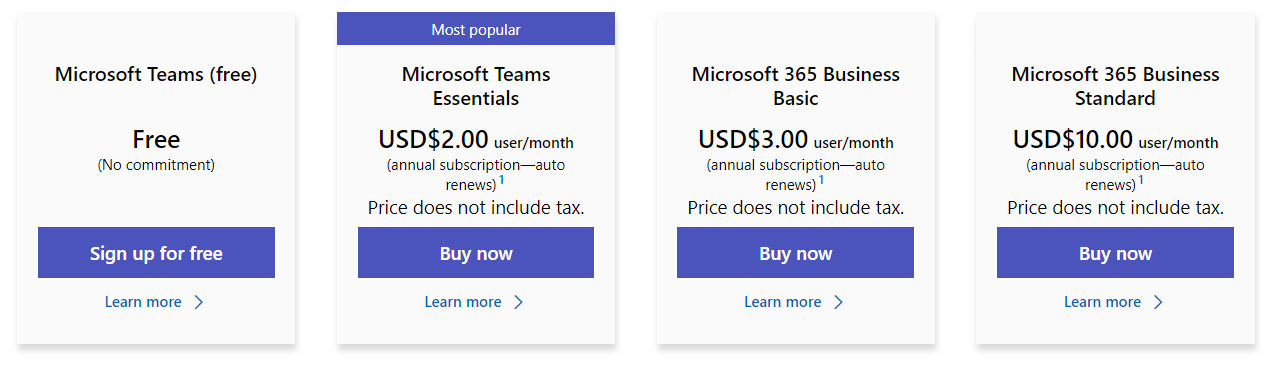Open Learn more for Microsoft Teams (free)

[143, 302]
